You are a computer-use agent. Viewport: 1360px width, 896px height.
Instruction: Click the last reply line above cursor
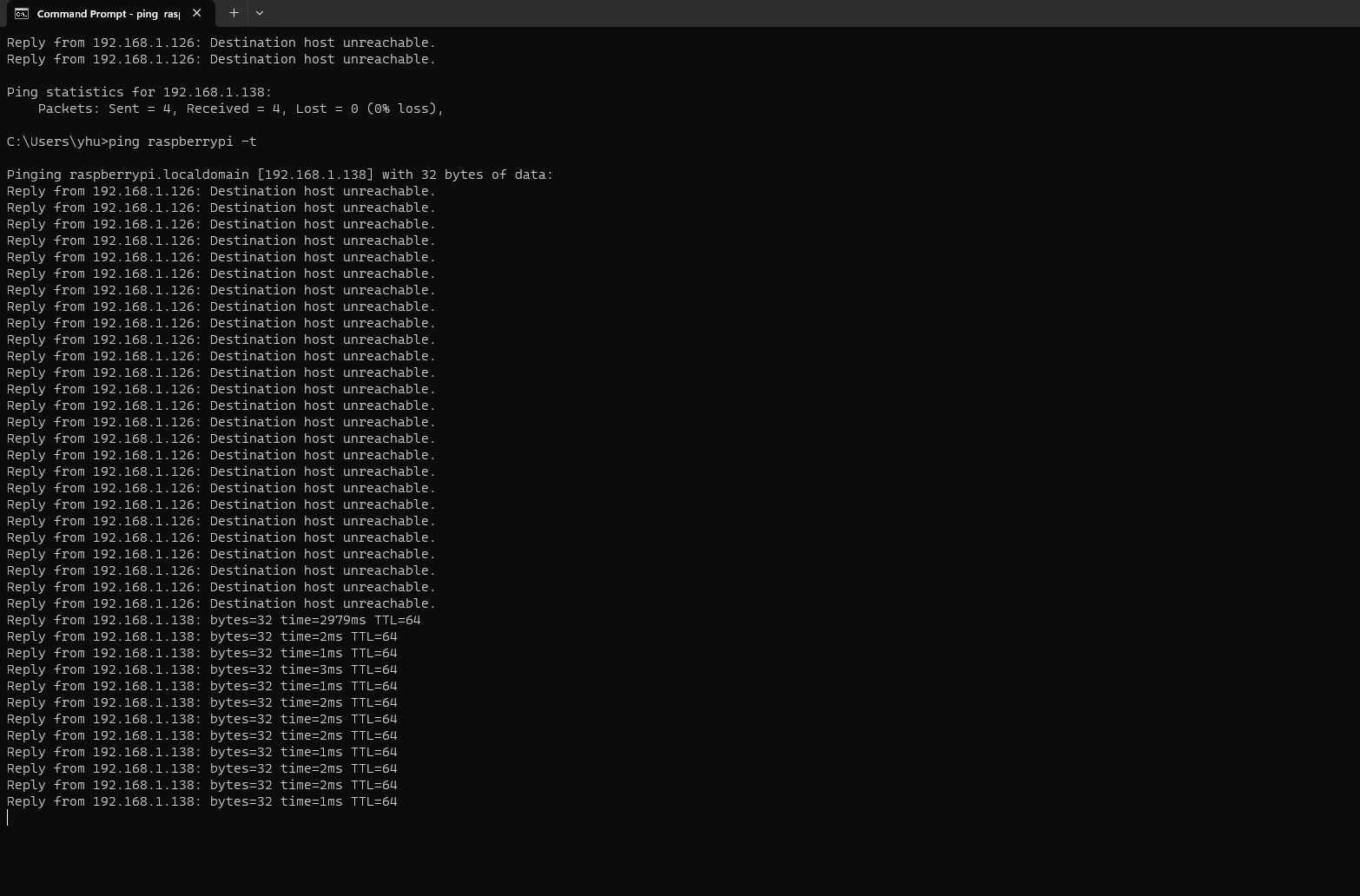[x=201, y=801]
